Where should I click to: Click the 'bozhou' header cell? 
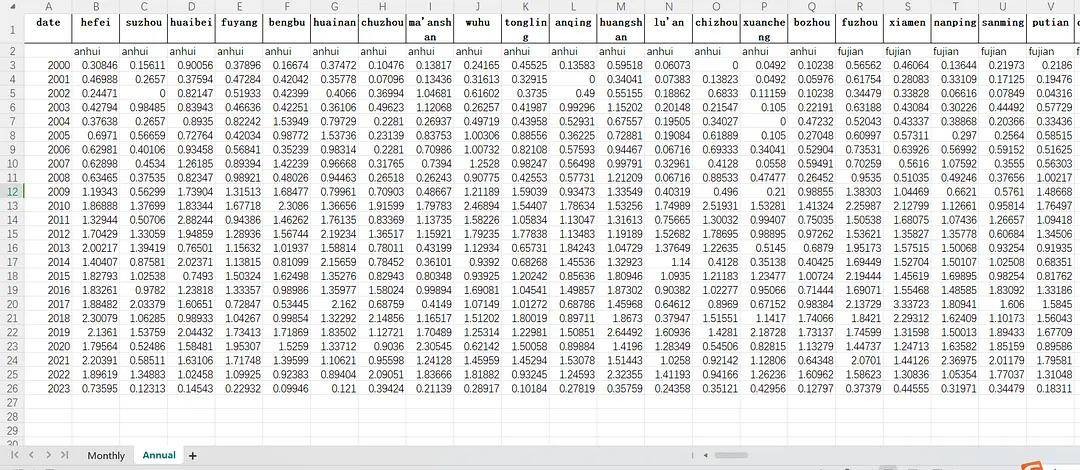tap(812, 30)
